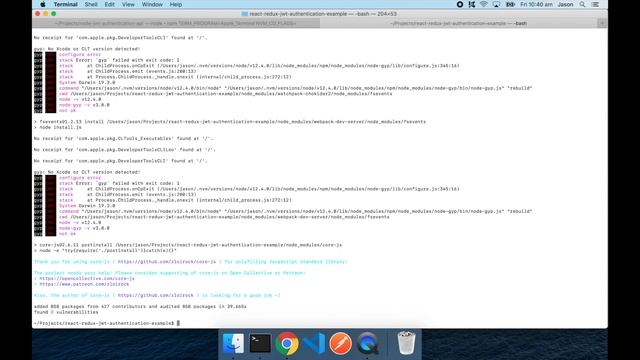This screenshot has width=640, height=360.
Task: Click the core-js@2.6.11 postinstall line
Action: [188, 245]
